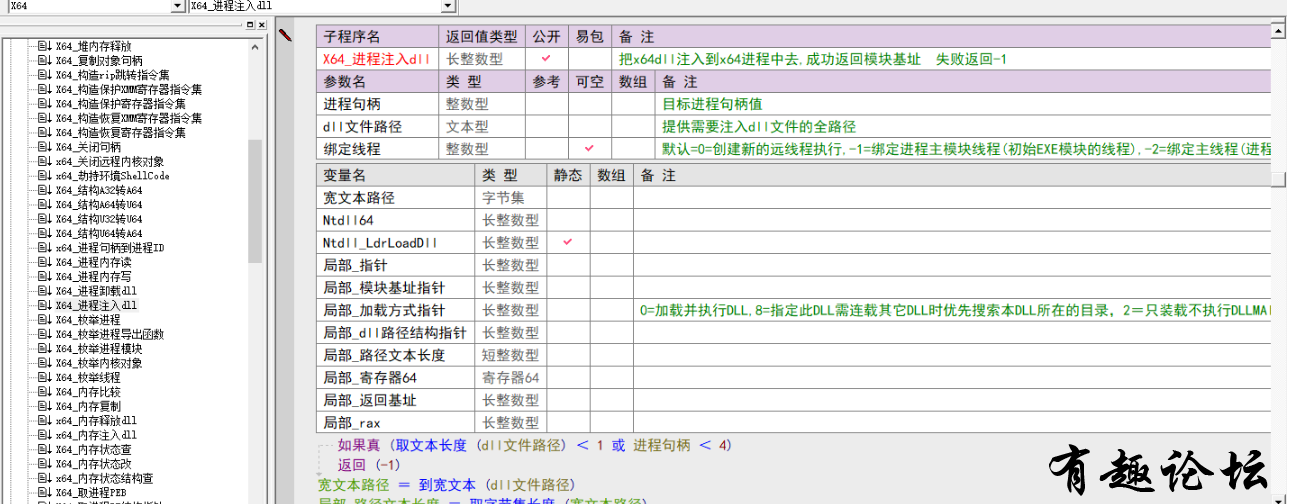Click the icon beside X64_关闭句柄
1291x504 pixels.
(x=44, y=147)
